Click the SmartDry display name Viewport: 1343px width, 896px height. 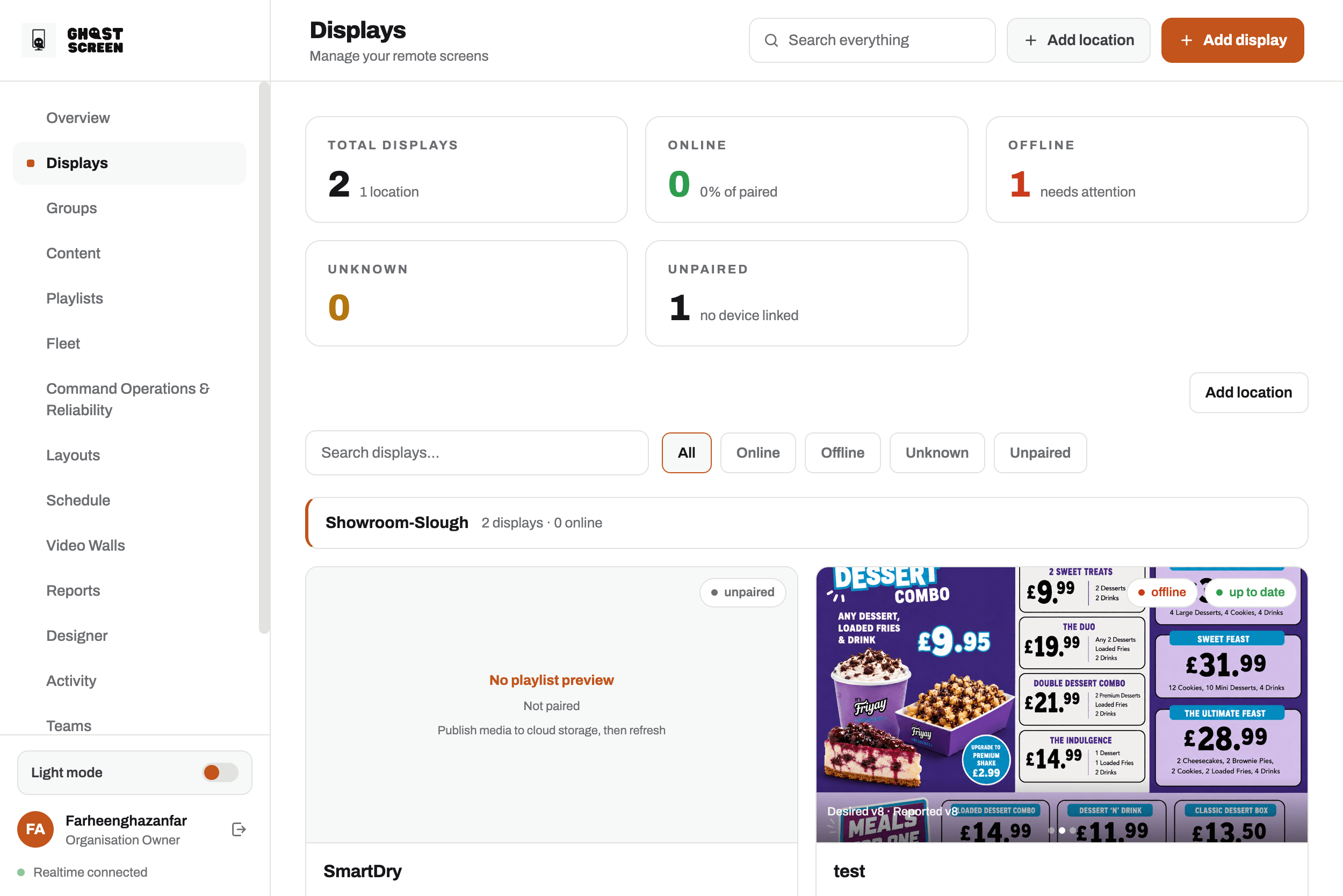362,871
